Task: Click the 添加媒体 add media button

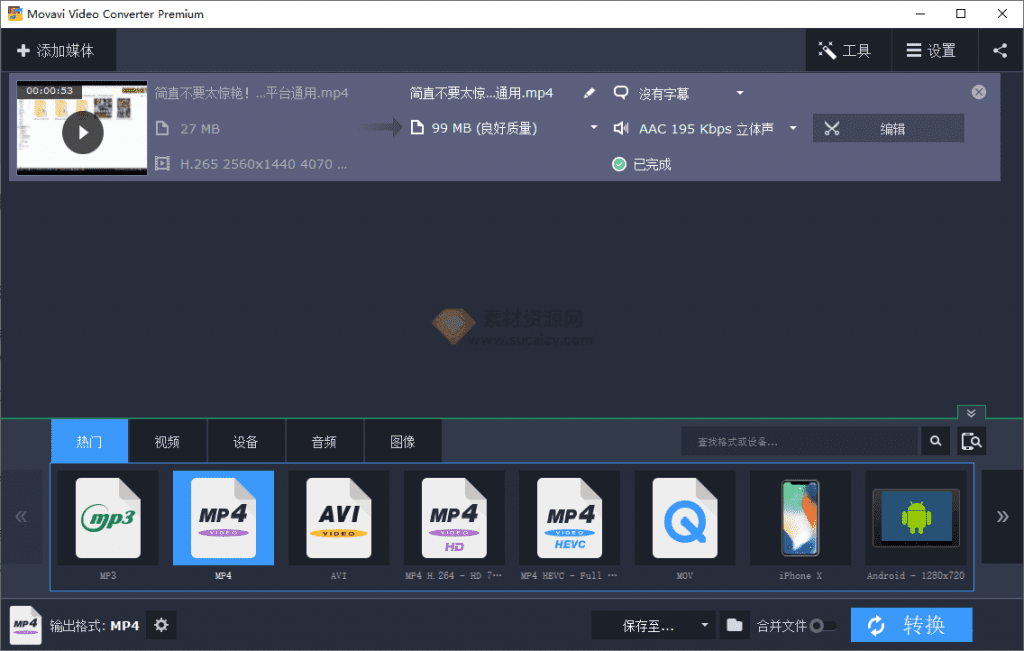Action: 57,50
